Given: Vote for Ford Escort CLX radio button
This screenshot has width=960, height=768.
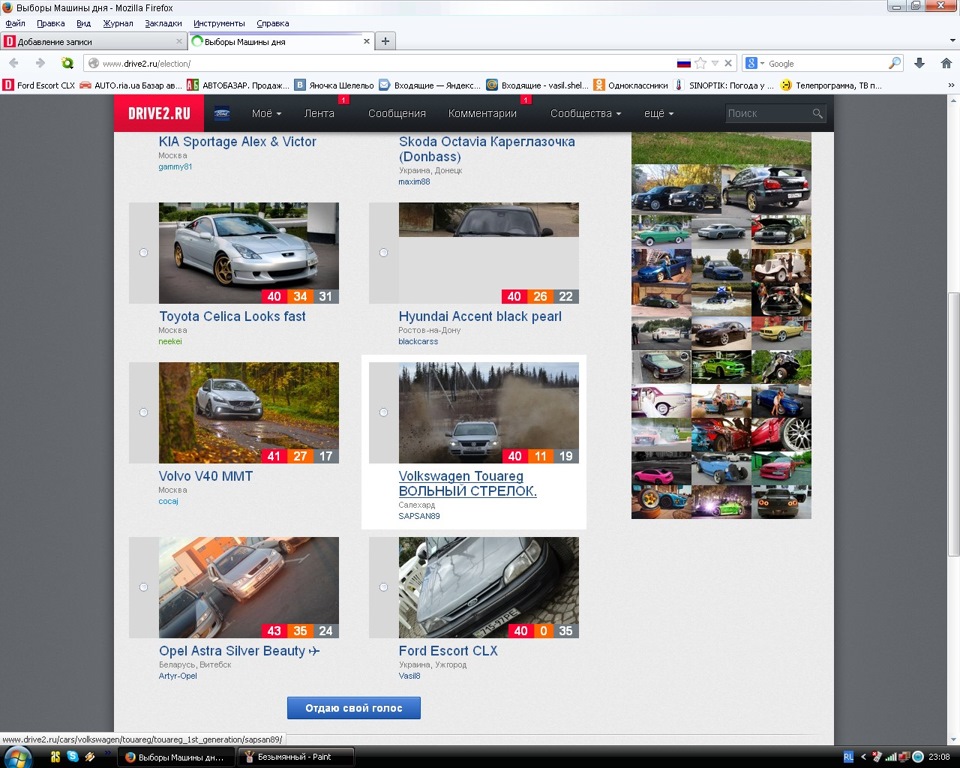Looking at the screenshot, I should [x=383, y=587].
